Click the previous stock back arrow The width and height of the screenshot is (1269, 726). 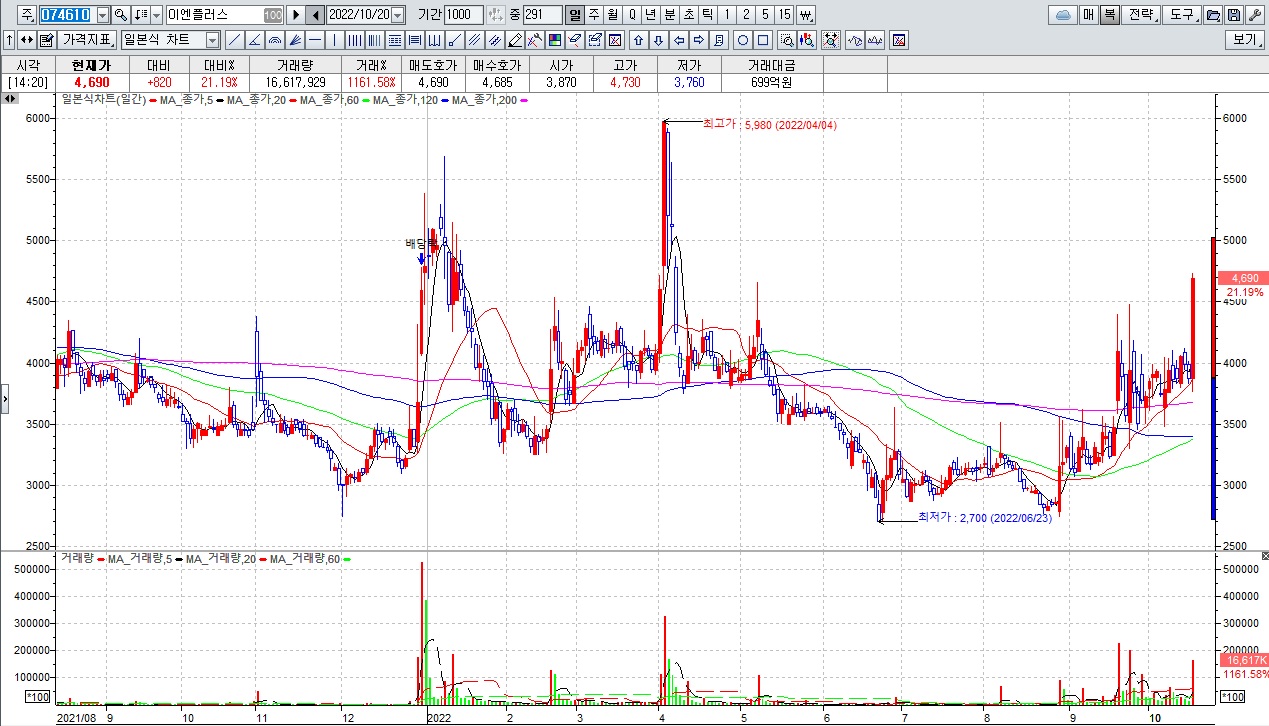(315, 15)
